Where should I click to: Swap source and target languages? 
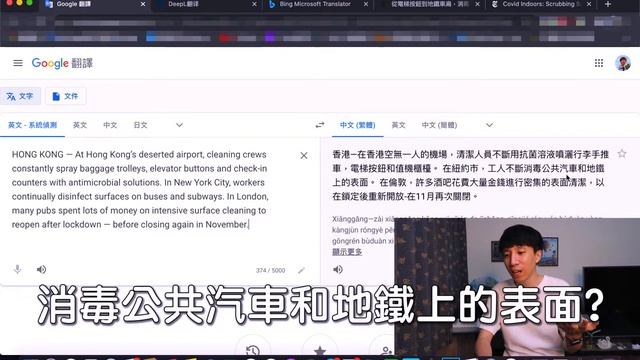coord(320,125)
